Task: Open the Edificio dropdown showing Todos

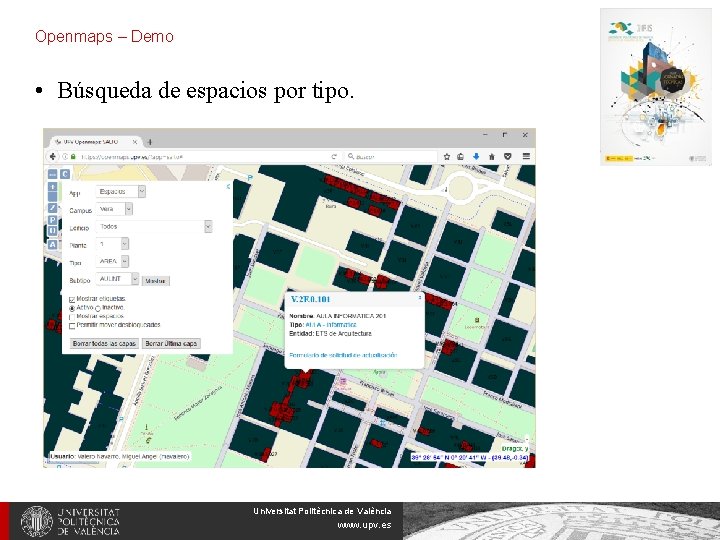Action: click(x=154, y=226)
